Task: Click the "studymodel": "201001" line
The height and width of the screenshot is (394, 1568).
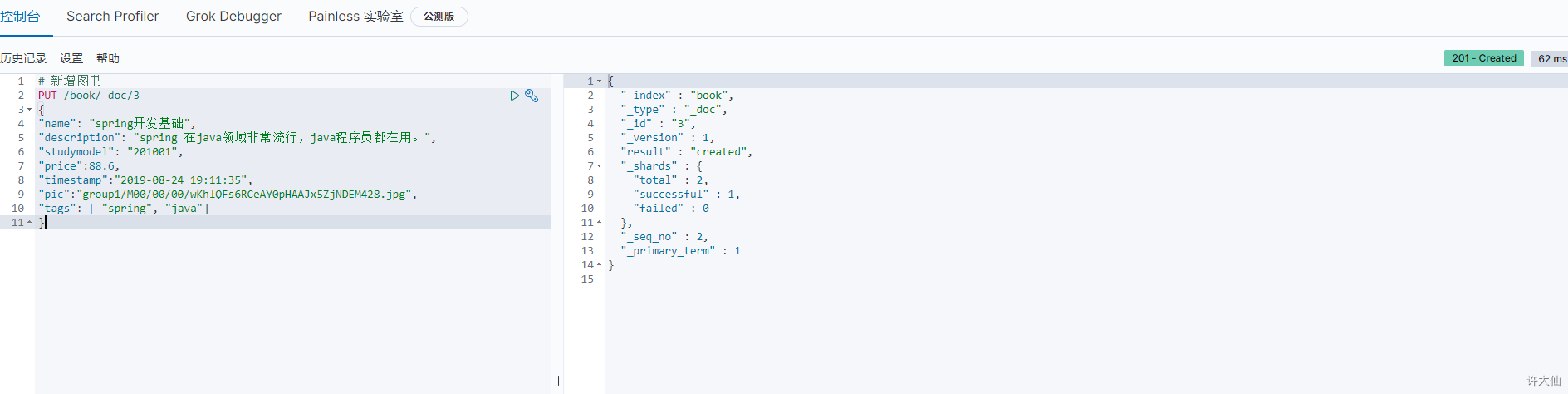Action: (110, 152)
